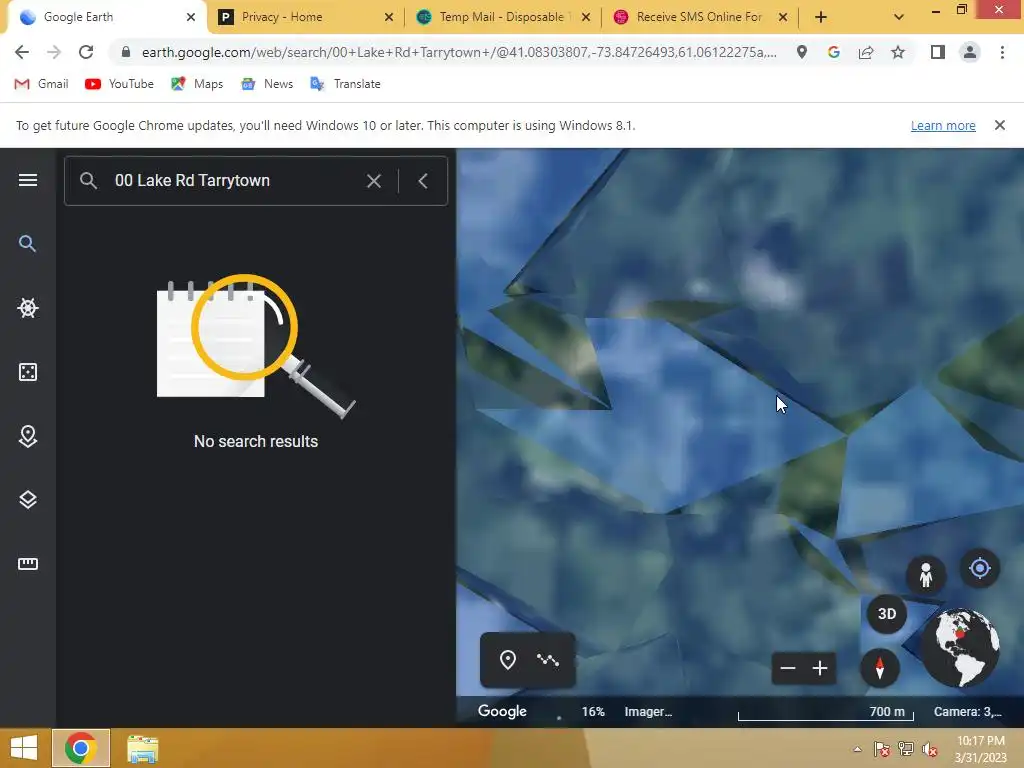Zoom in with the plus button
Screen dimensions: 1024x768
(820, 668)
